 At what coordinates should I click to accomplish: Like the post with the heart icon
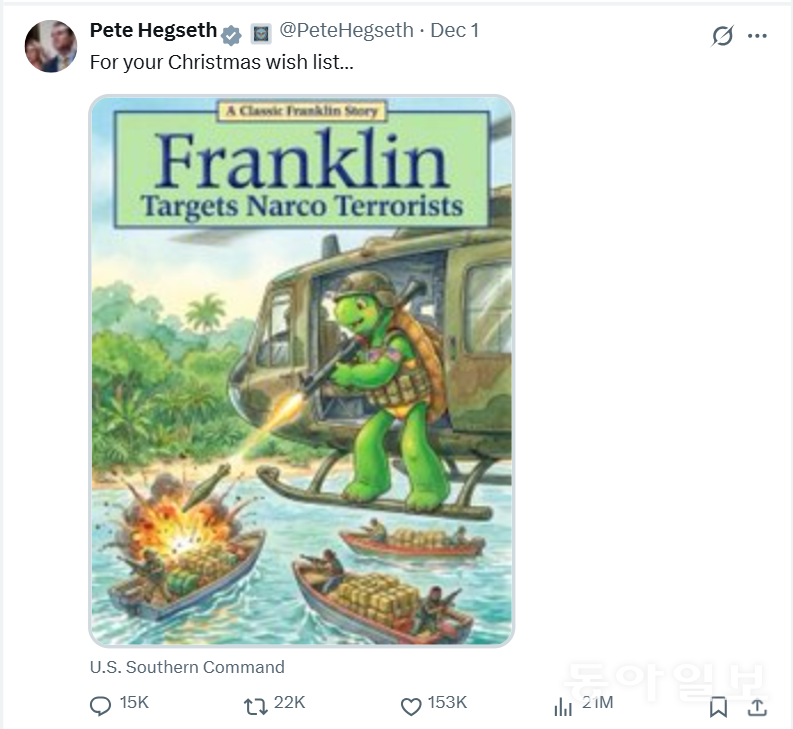411,706
